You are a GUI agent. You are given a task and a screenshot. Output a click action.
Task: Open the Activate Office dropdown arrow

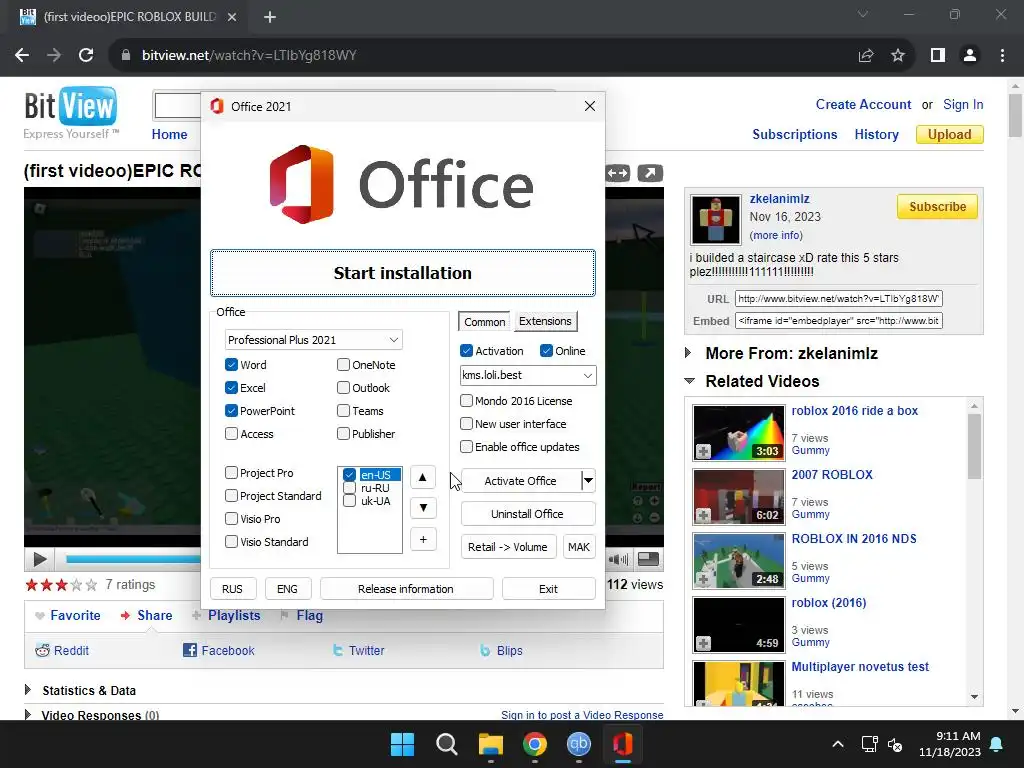588,481
